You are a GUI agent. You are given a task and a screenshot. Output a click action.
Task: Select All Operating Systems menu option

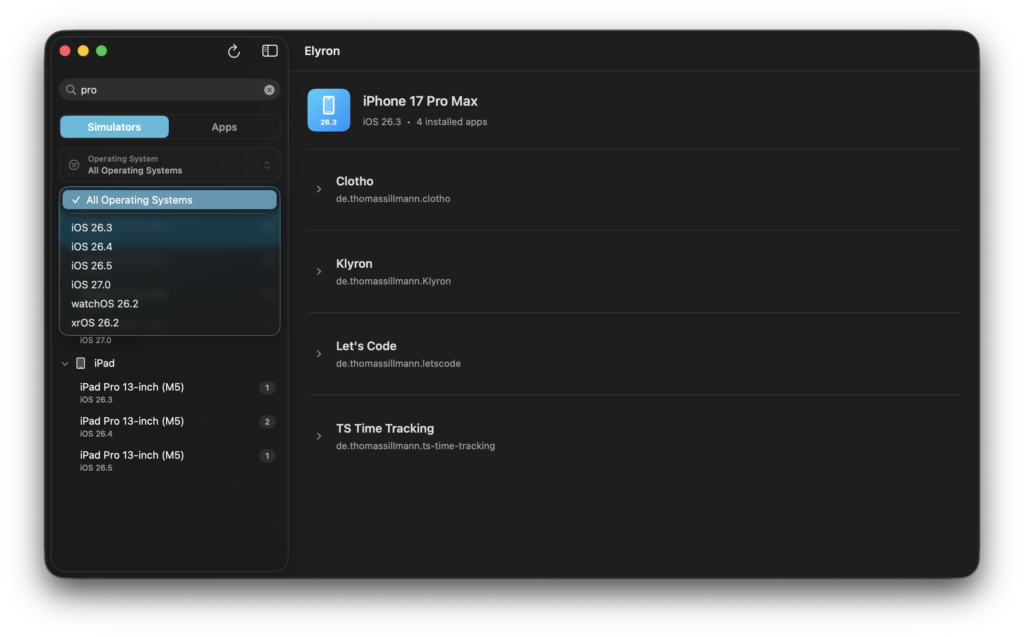(169, 200)
